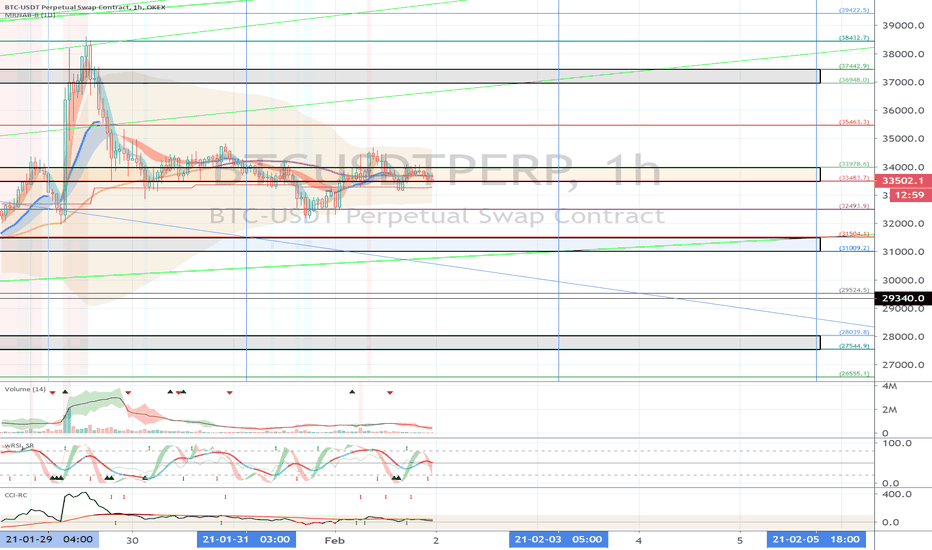The height and width of the screenshot is (550, 932).
Task: Click the (28039.8) level label
Action: [x=854, y=332]
